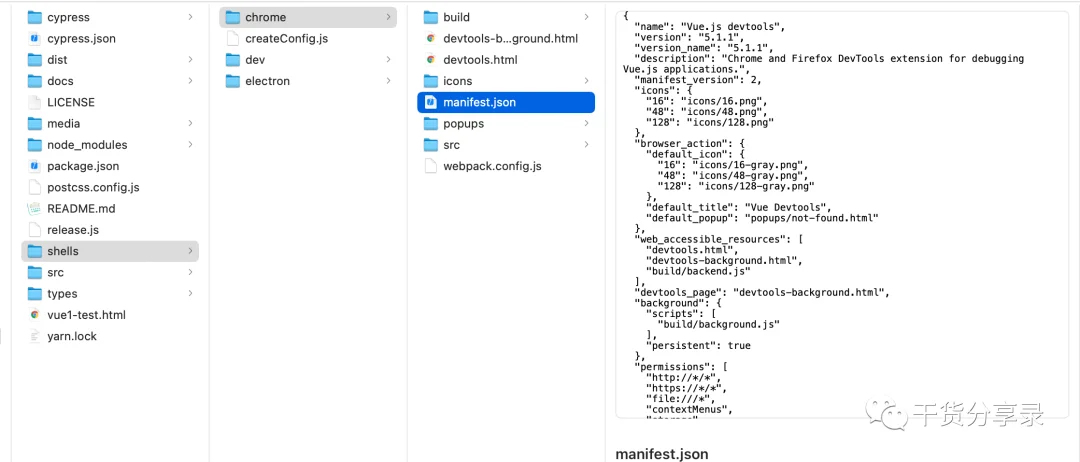Screen dimensions: 1080x462
Task: Click the yarn.lock file icon
Action: tap(35, 337)
